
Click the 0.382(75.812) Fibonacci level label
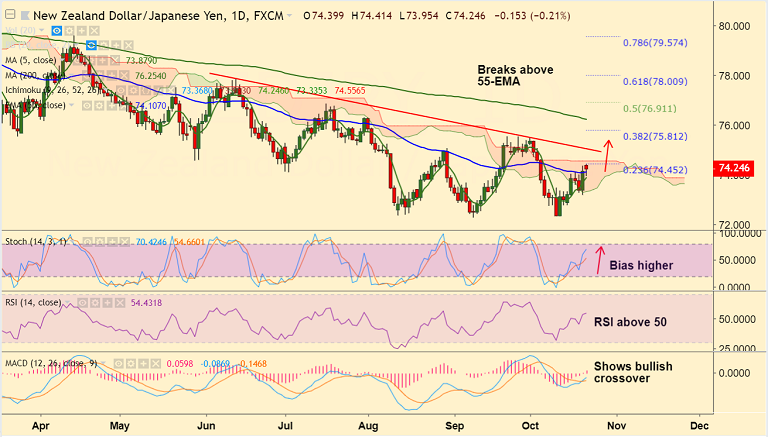click(655, 137)
